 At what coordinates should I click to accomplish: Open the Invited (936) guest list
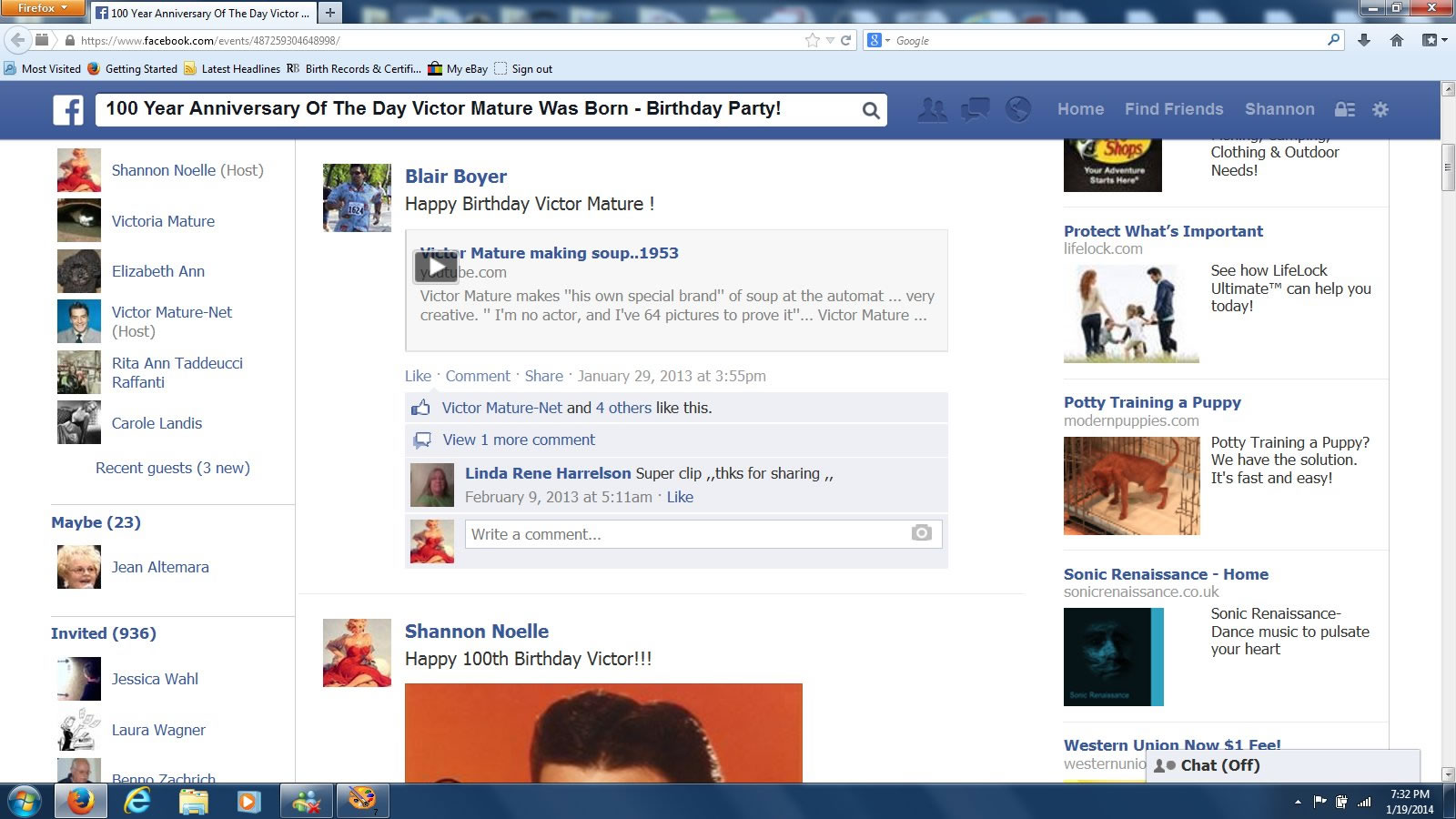[x=104, y=633]
